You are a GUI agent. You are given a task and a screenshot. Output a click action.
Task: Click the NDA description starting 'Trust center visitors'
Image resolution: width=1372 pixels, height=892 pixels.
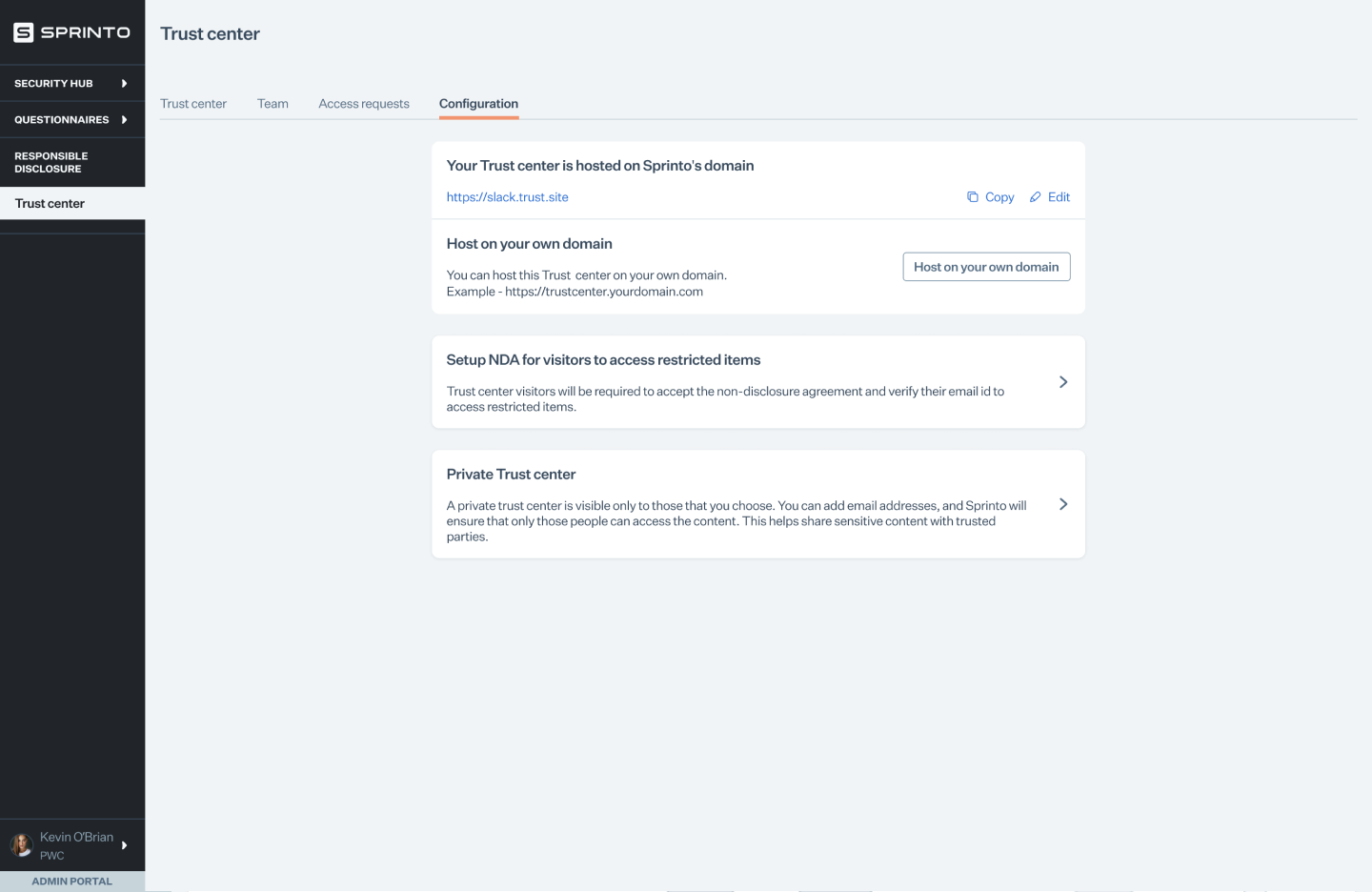[725, 399]
